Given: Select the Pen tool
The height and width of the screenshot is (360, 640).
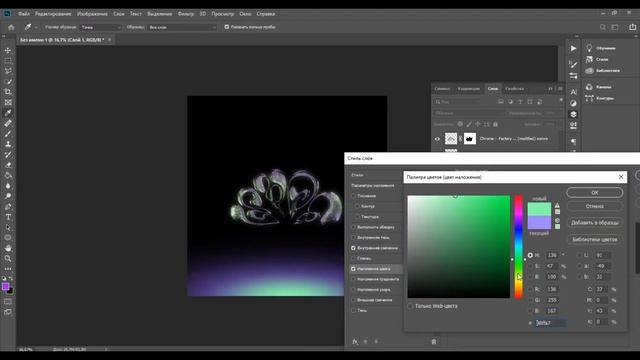Looking at the screenshot, I should pos(8,207).
